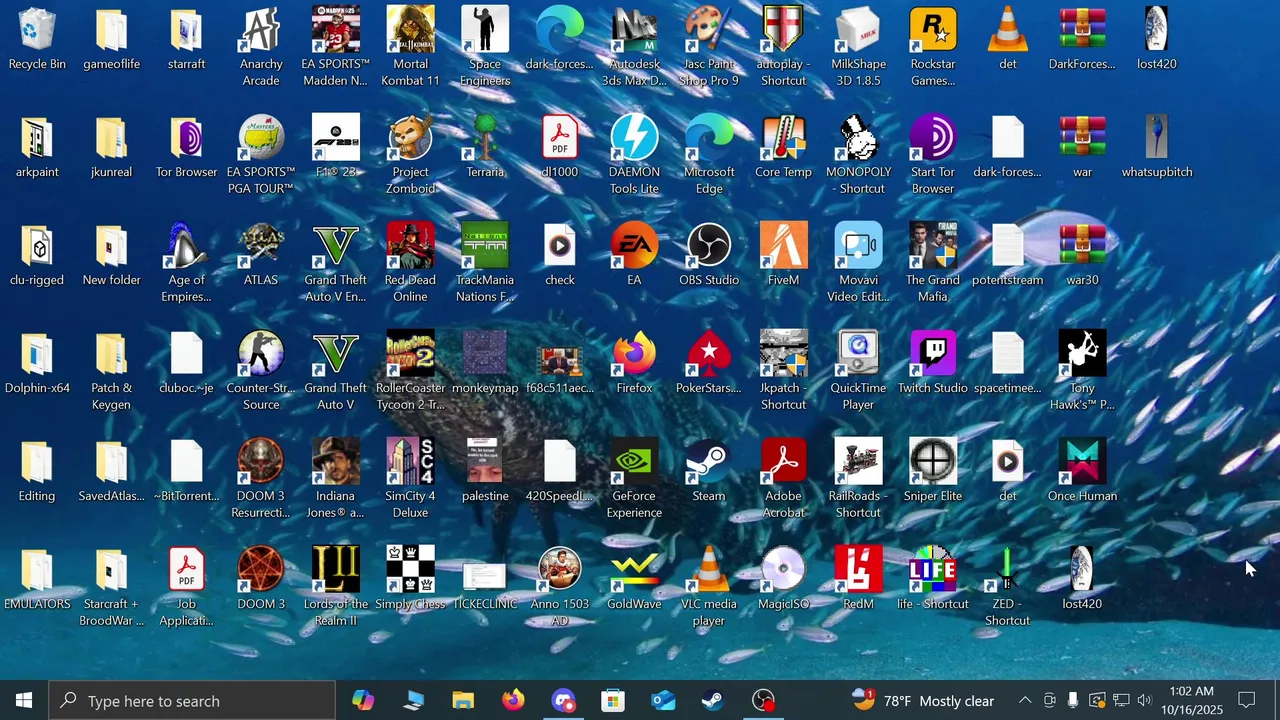Select TrackMania Nations Forever icon
Viewport: 1280px width, 720px height.
485,262
